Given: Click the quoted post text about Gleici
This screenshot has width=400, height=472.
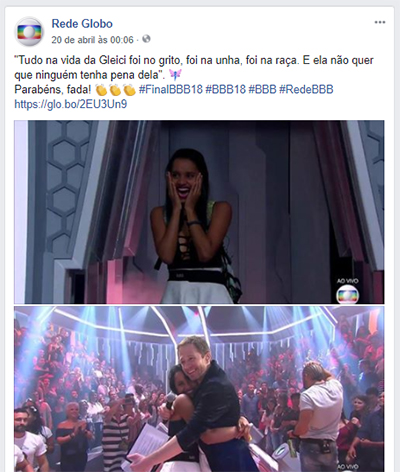Looking at the screenshot, I should (194, 67).
